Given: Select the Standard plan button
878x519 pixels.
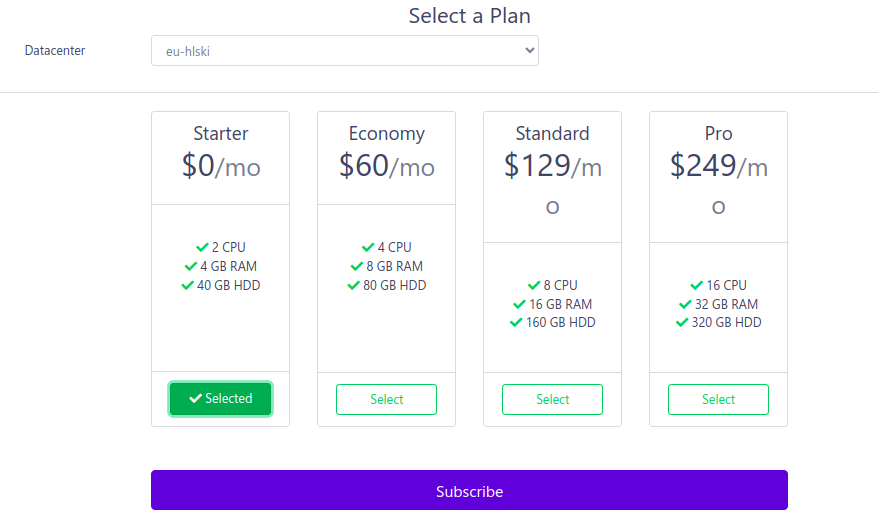Looking at the screenshot, I should click(x=552, y=399).
